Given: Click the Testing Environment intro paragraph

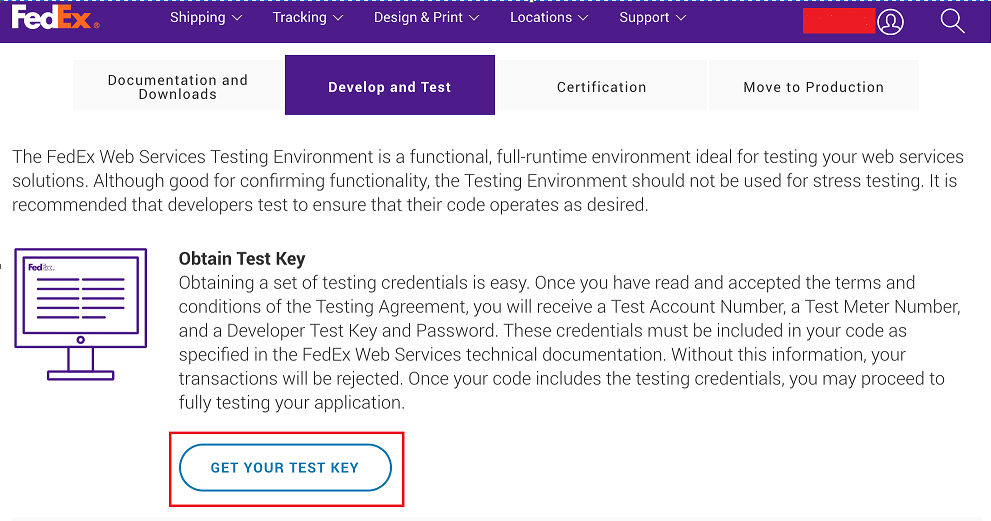Looking at the screenshot, I should [x=488, y=181].
